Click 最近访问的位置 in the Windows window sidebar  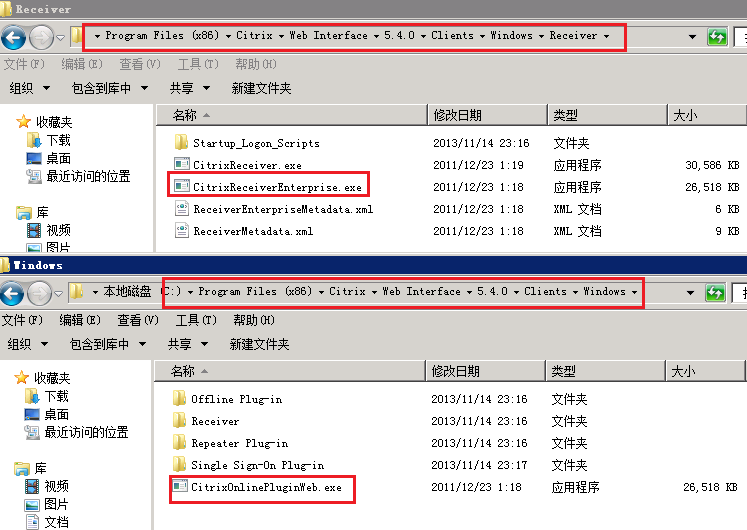[87, 432]
